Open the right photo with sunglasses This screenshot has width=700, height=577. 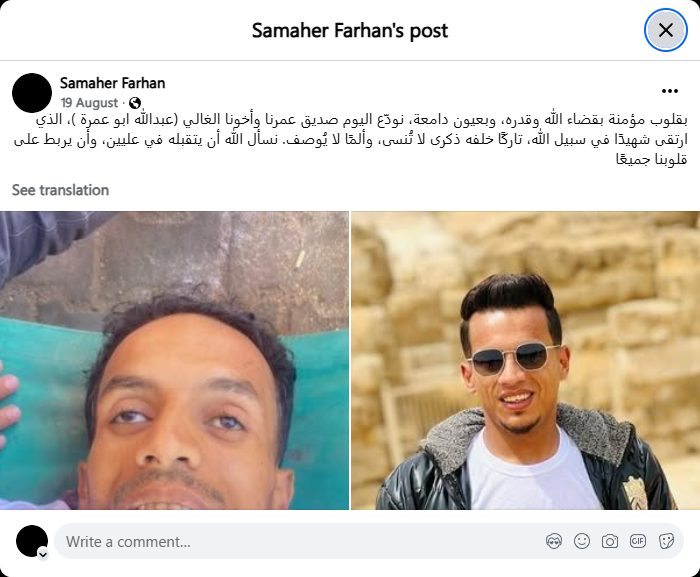pos(525,360)
